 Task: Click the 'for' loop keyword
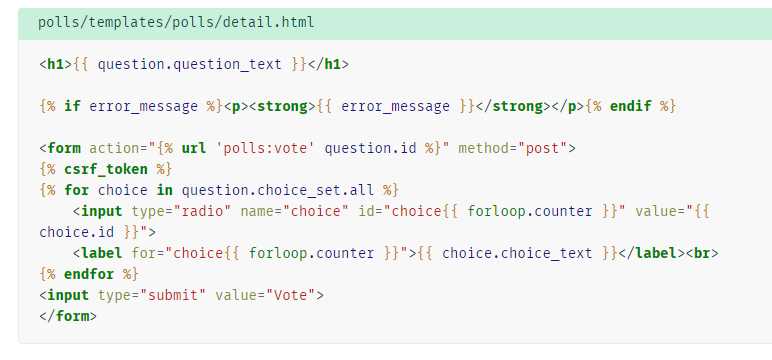pos(76,190)
